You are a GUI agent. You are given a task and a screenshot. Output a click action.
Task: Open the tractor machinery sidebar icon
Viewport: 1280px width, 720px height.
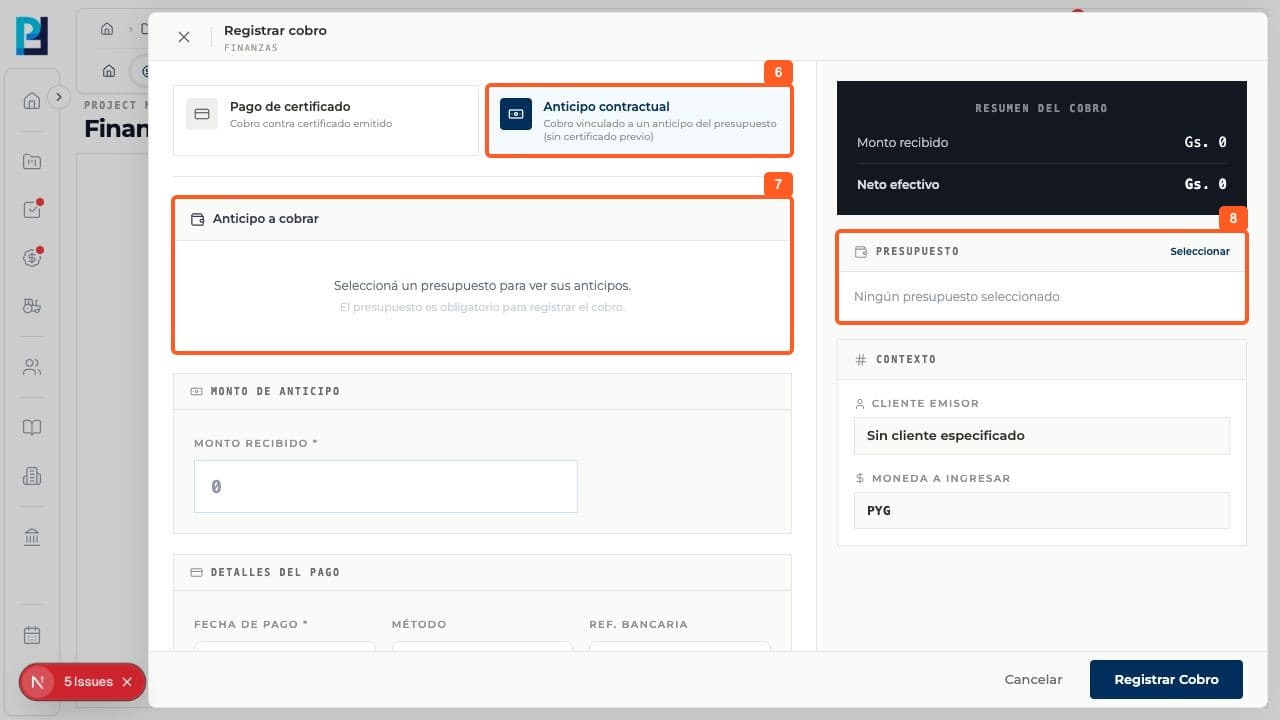(x=32, y=307)
